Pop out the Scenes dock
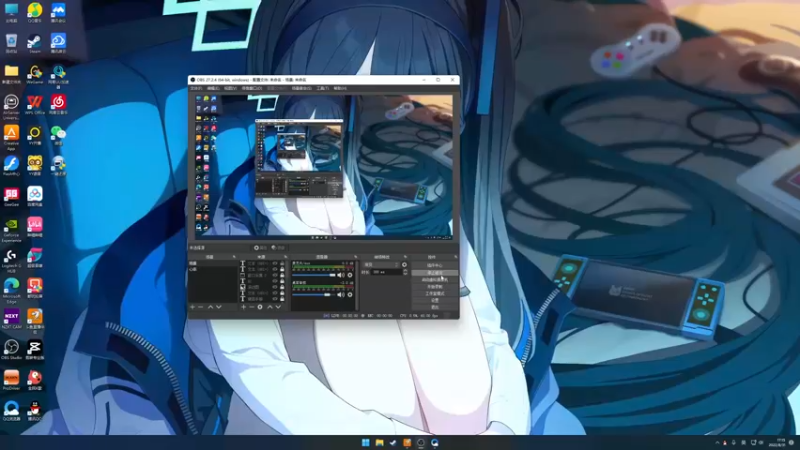The width and height of the screenshot is (800, 450). pos(234,257)
